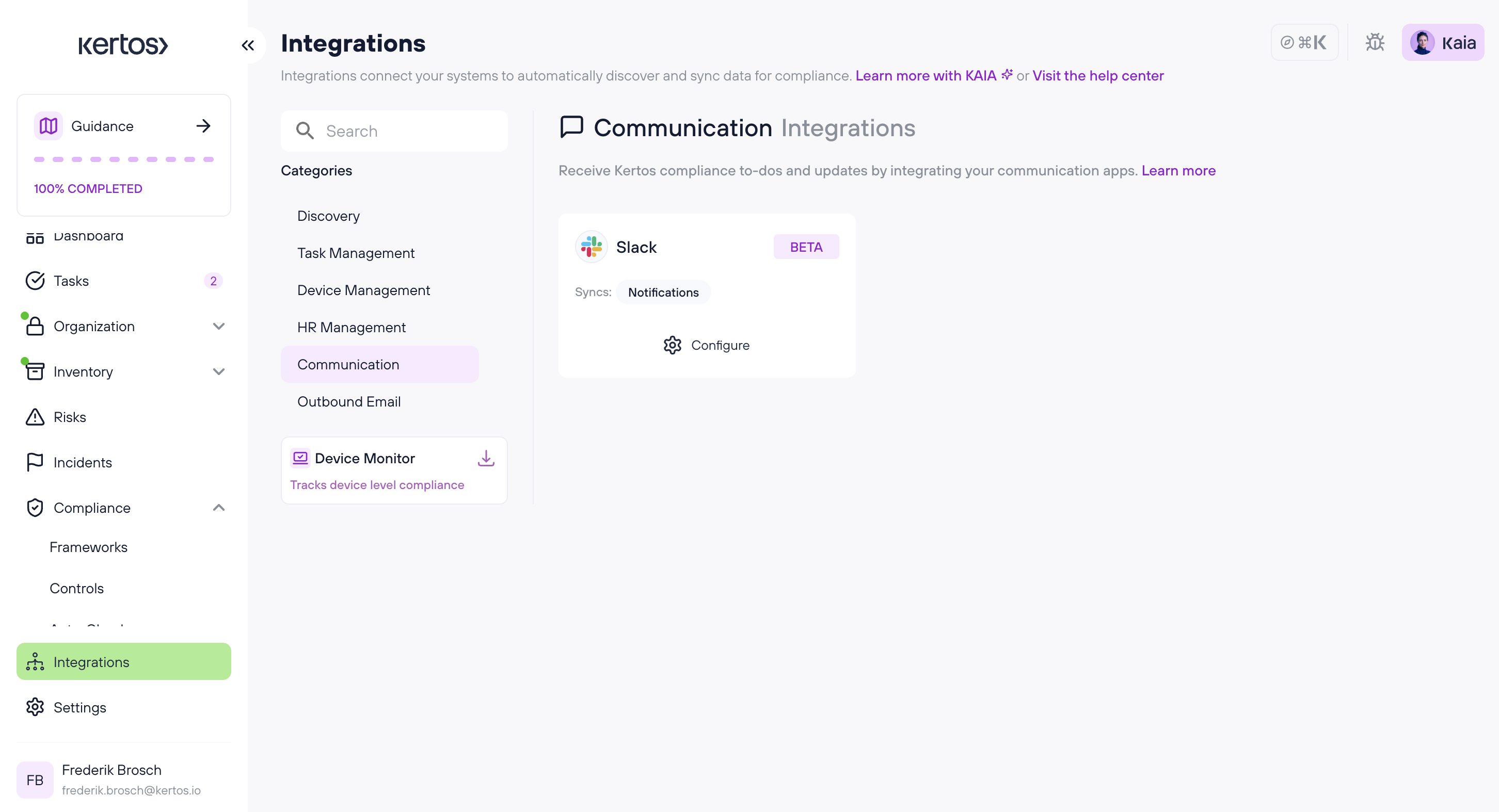This screenshot has width=1499, height=812.
Task: Open Guidance with the arrow icon
Action: pos(203,126)
